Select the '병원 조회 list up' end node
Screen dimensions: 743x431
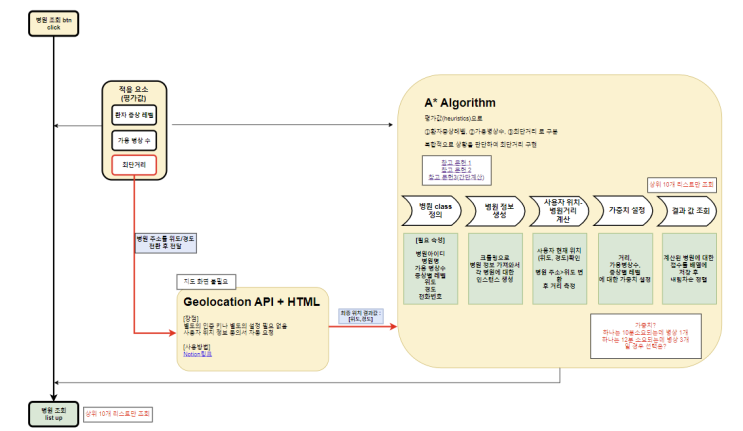(x=54, y=414)
